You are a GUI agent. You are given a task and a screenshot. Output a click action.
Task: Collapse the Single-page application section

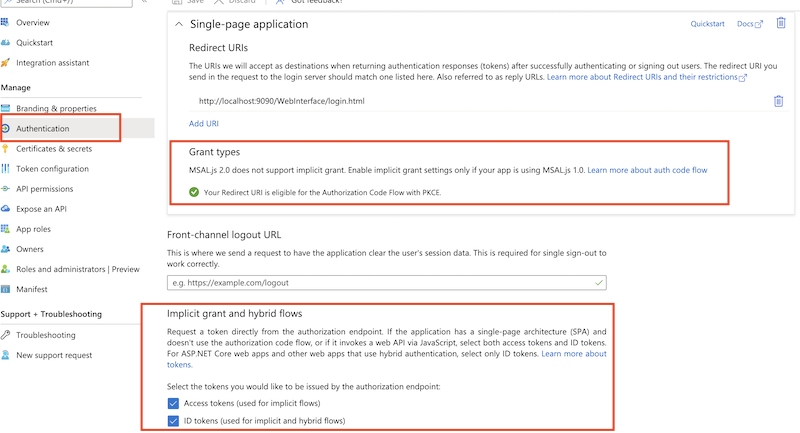[x=179, y=24]
